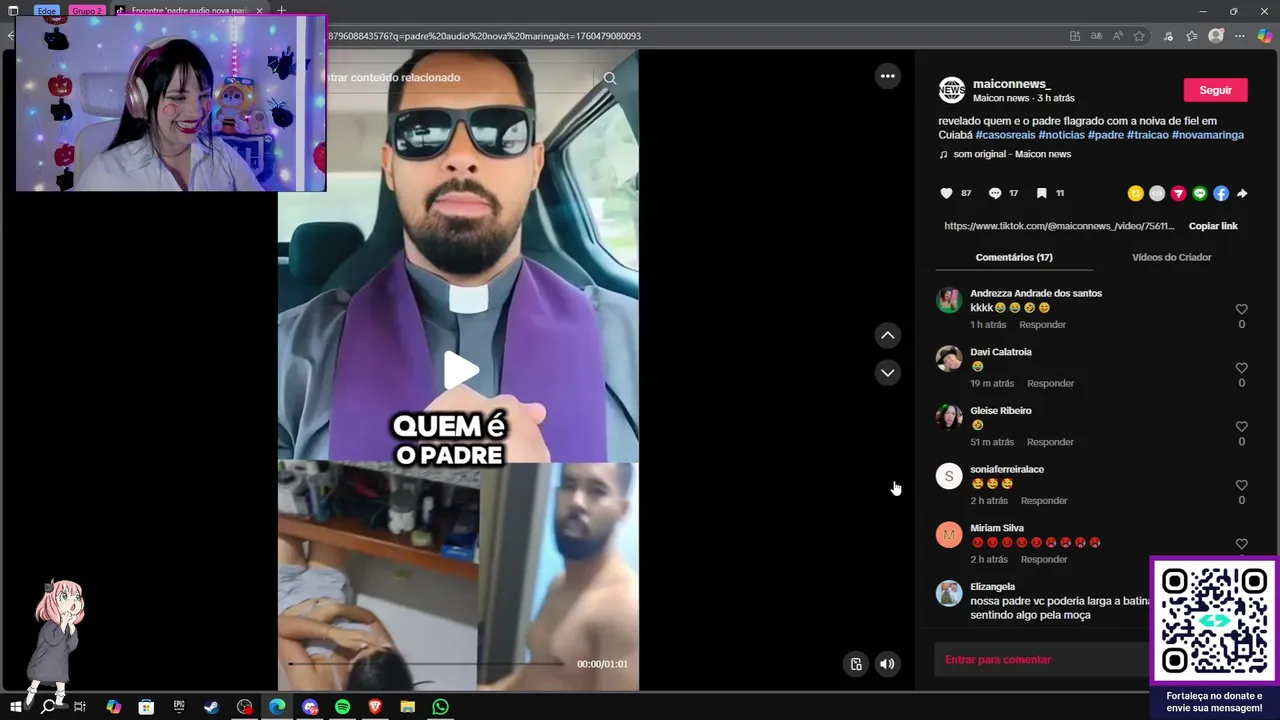This screenshot has height=720, width=1280.
Task: Open the #traicao hashtag
Action: coord(1147,135)
